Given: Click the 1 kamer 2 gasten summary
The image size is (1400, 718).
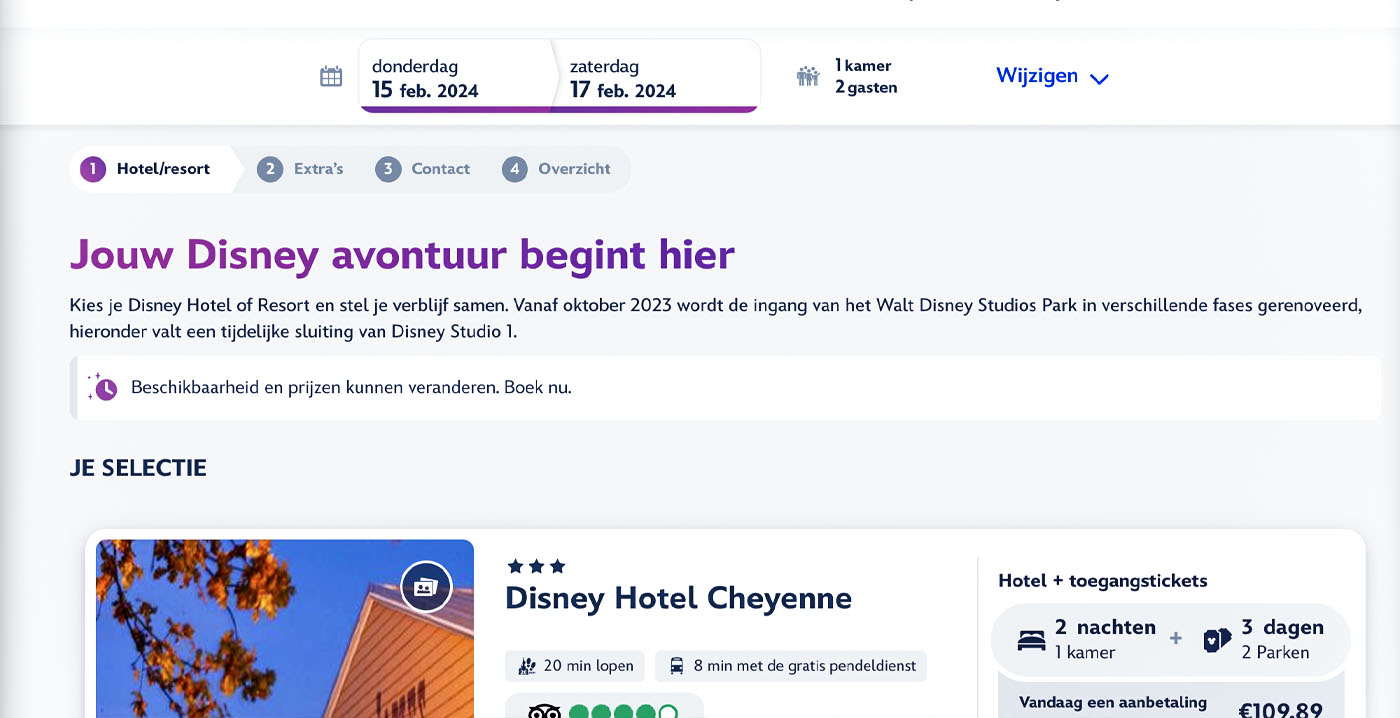Looking at the screenshot, I should 866,77.
